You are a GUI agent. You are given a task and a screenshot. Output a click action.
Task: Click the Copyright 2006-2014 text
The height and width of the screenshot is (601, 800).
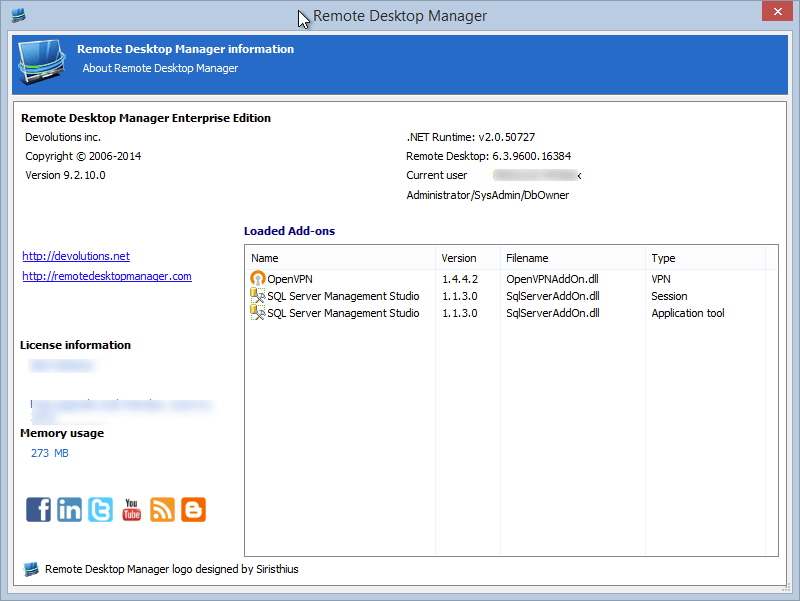pyautogui.click(x=83, y=156)
